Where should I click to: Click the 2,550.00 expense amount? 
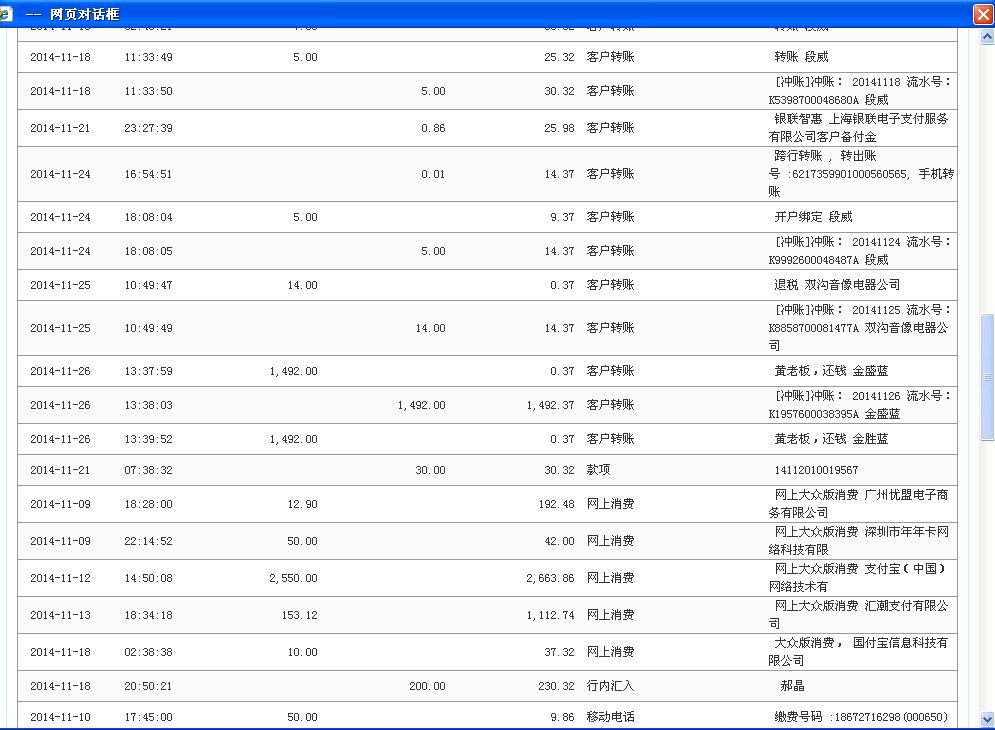point(293,578)
